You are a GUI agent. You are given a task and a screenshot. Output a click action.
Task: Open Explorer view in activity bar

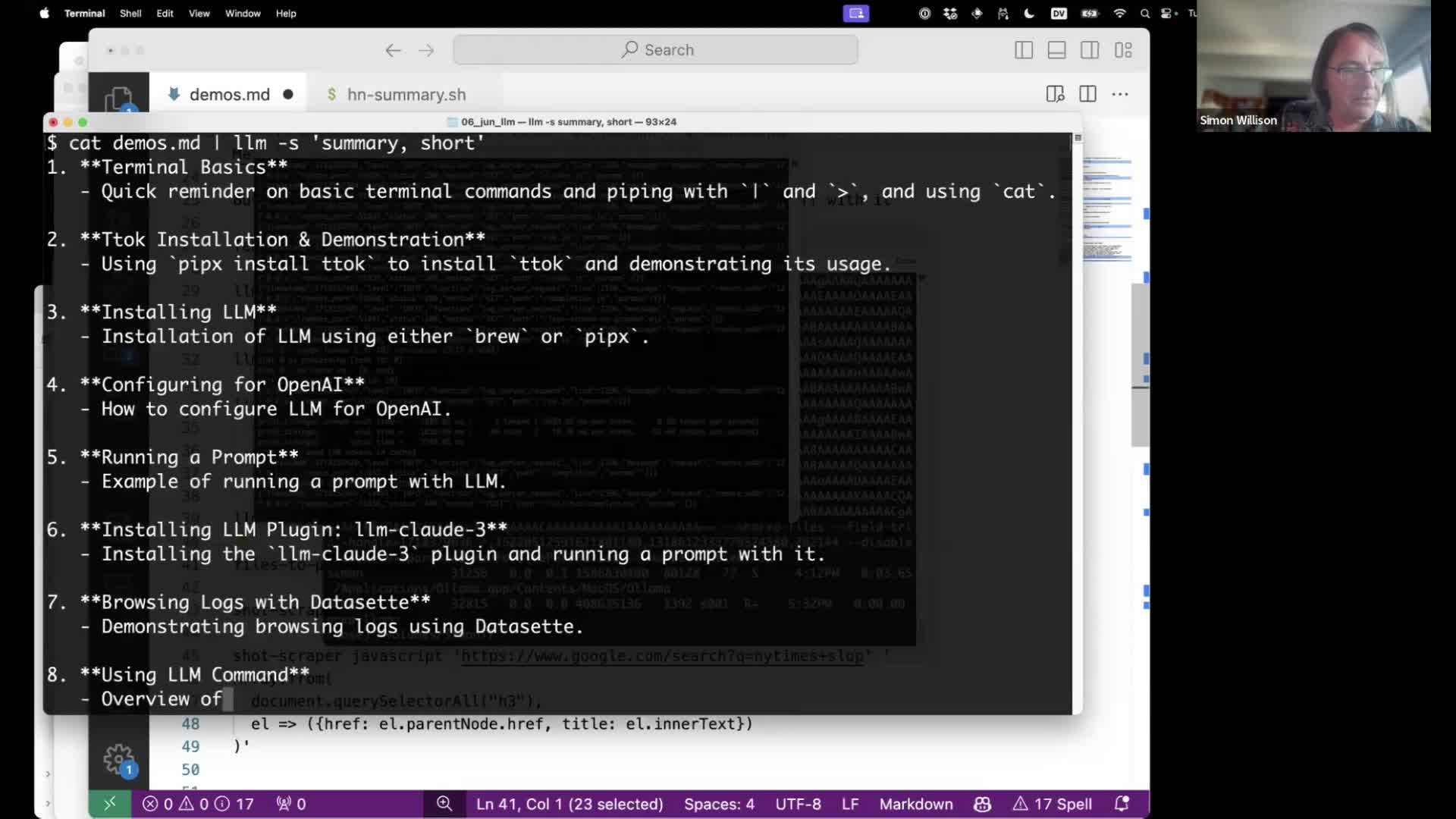pos(118,99)
